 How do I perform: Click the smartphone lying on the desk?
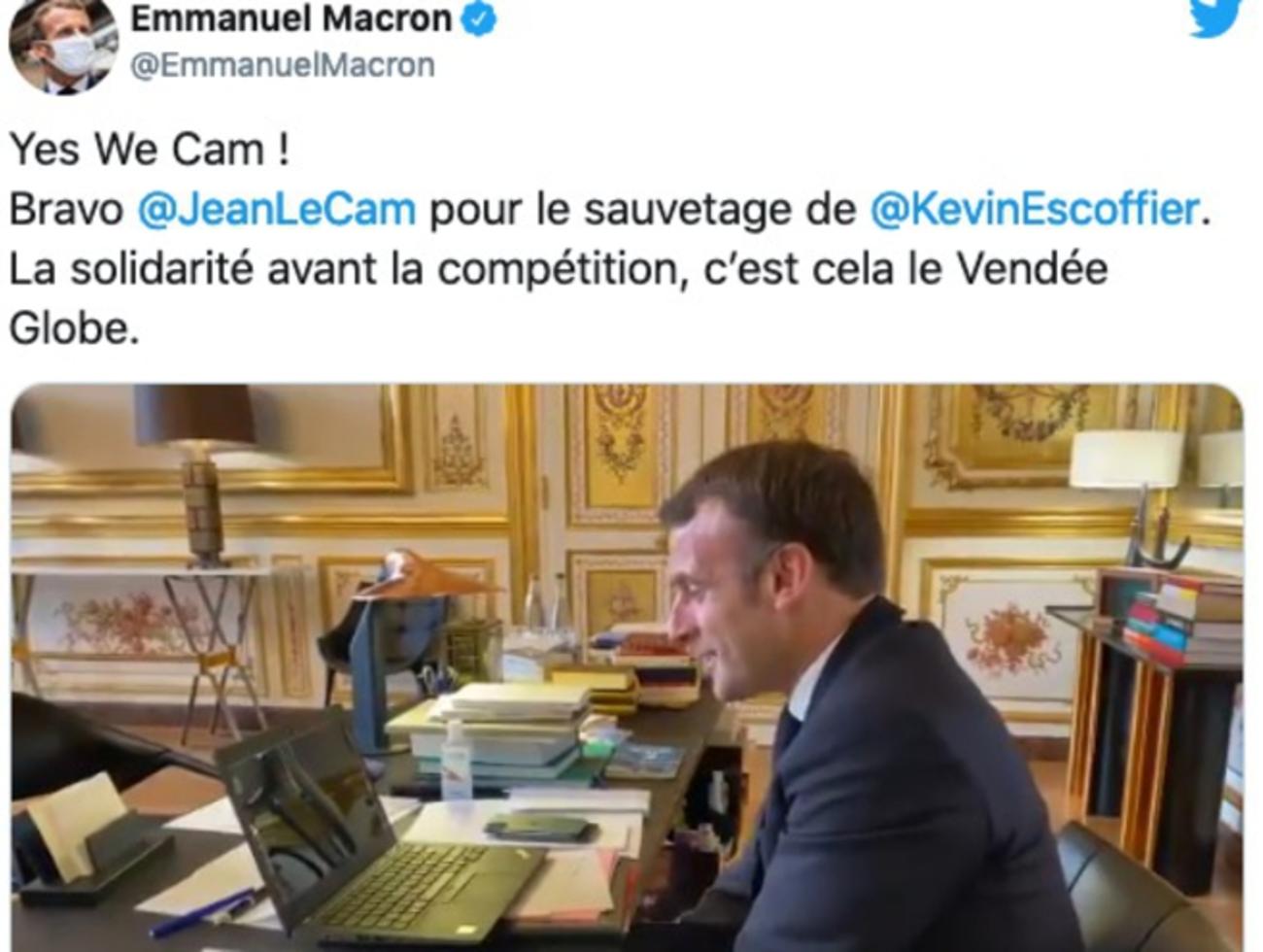pyautogui.click(x=541, y=829)
